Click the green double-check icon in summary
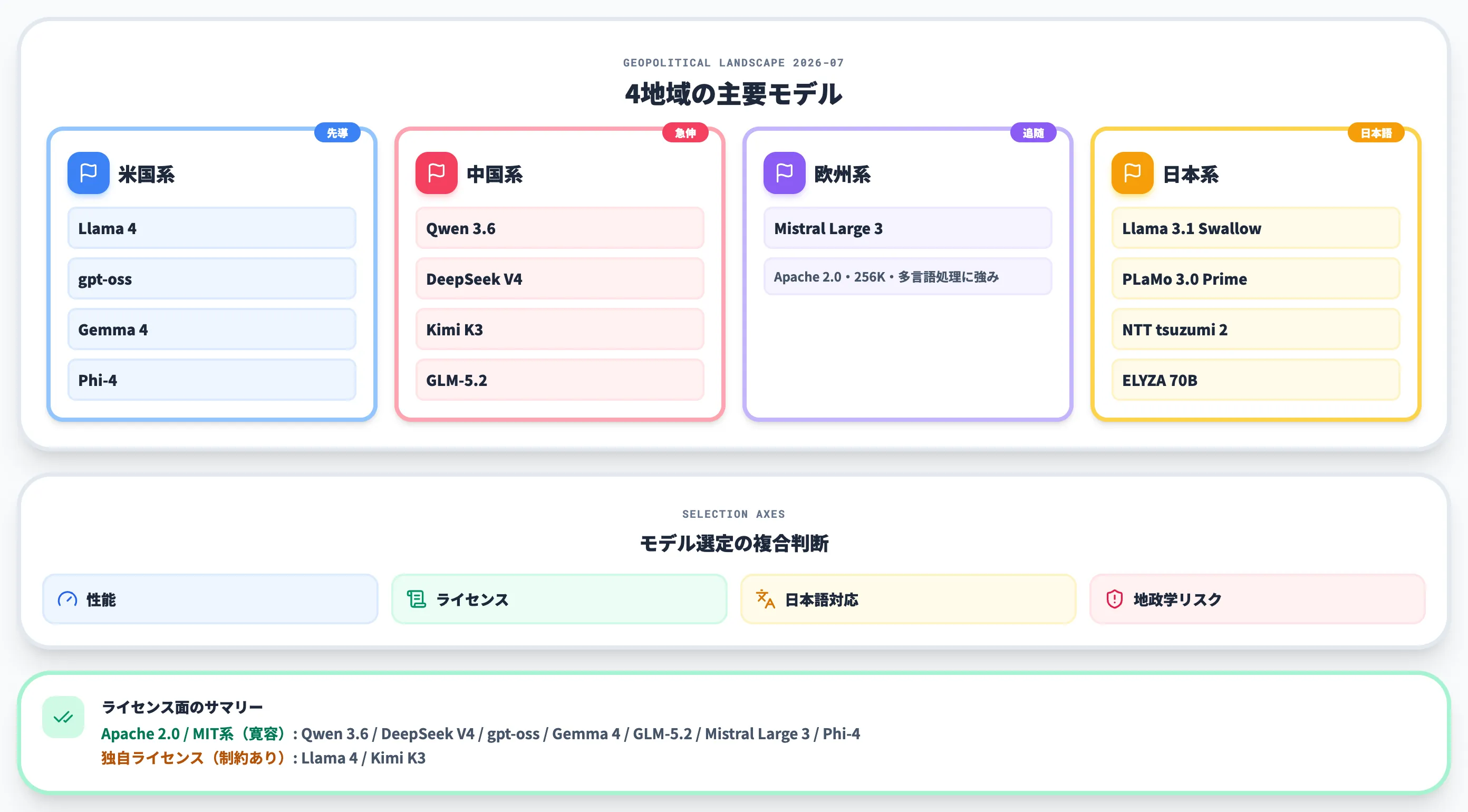Image resolution: width=1468 pixels, height=812 pixels. [63, 717]
